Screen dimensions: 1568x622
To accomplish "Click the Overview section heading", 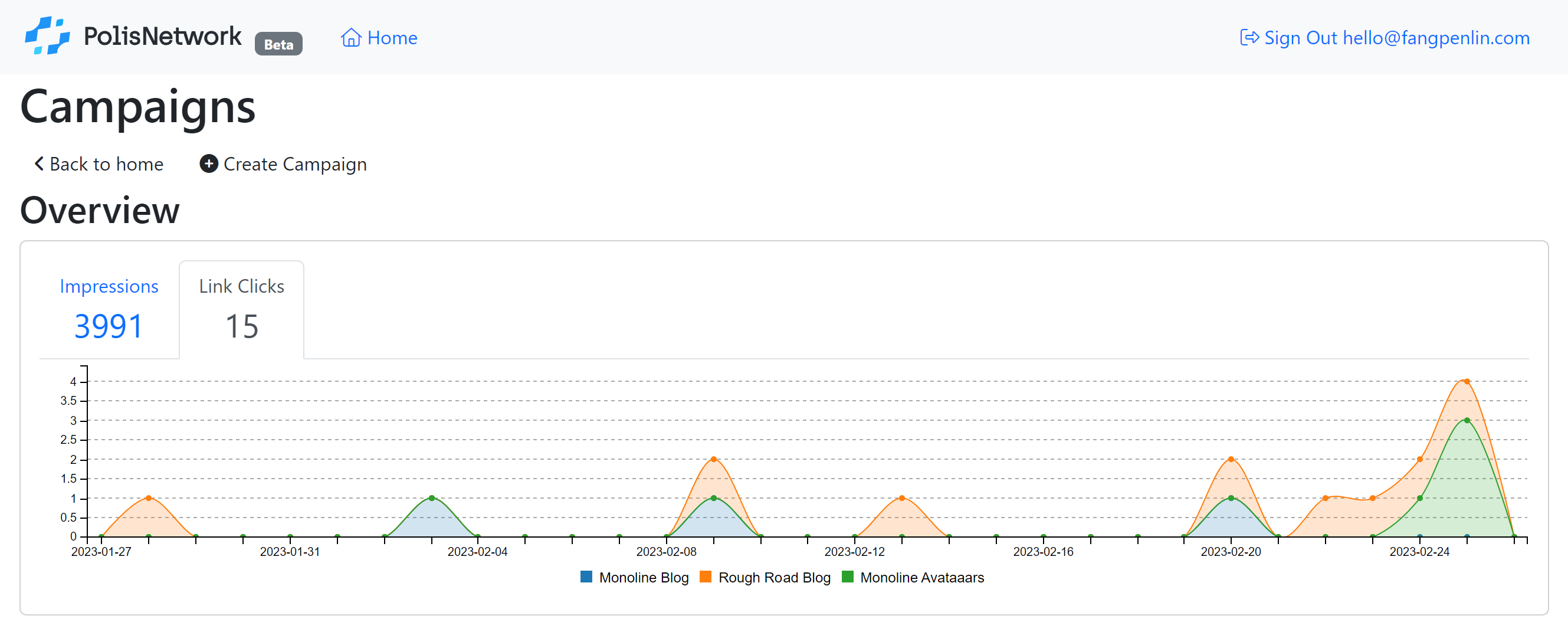I will point(100,210).
